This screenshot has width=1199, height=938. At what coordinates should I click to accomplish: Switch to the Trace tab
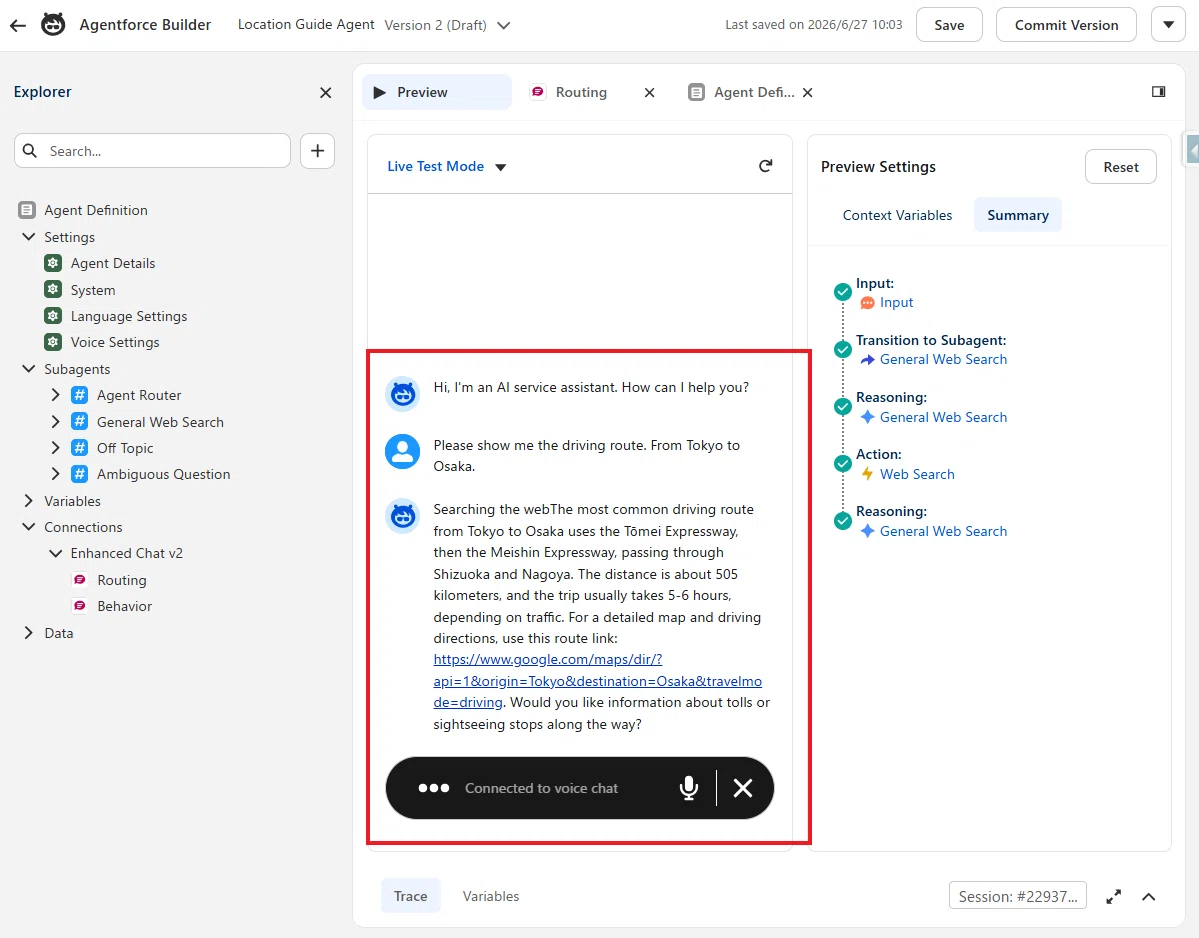pyautogui.click(x=411, y=896)
